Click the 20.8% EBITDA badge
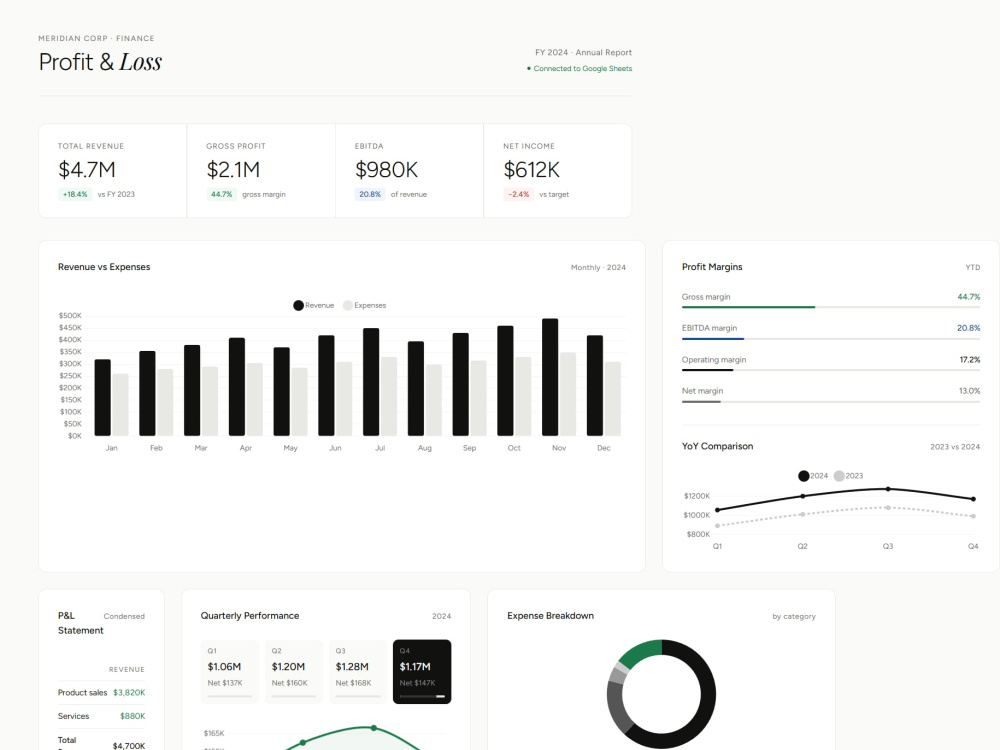1000x750 pixels. [370, 195]
